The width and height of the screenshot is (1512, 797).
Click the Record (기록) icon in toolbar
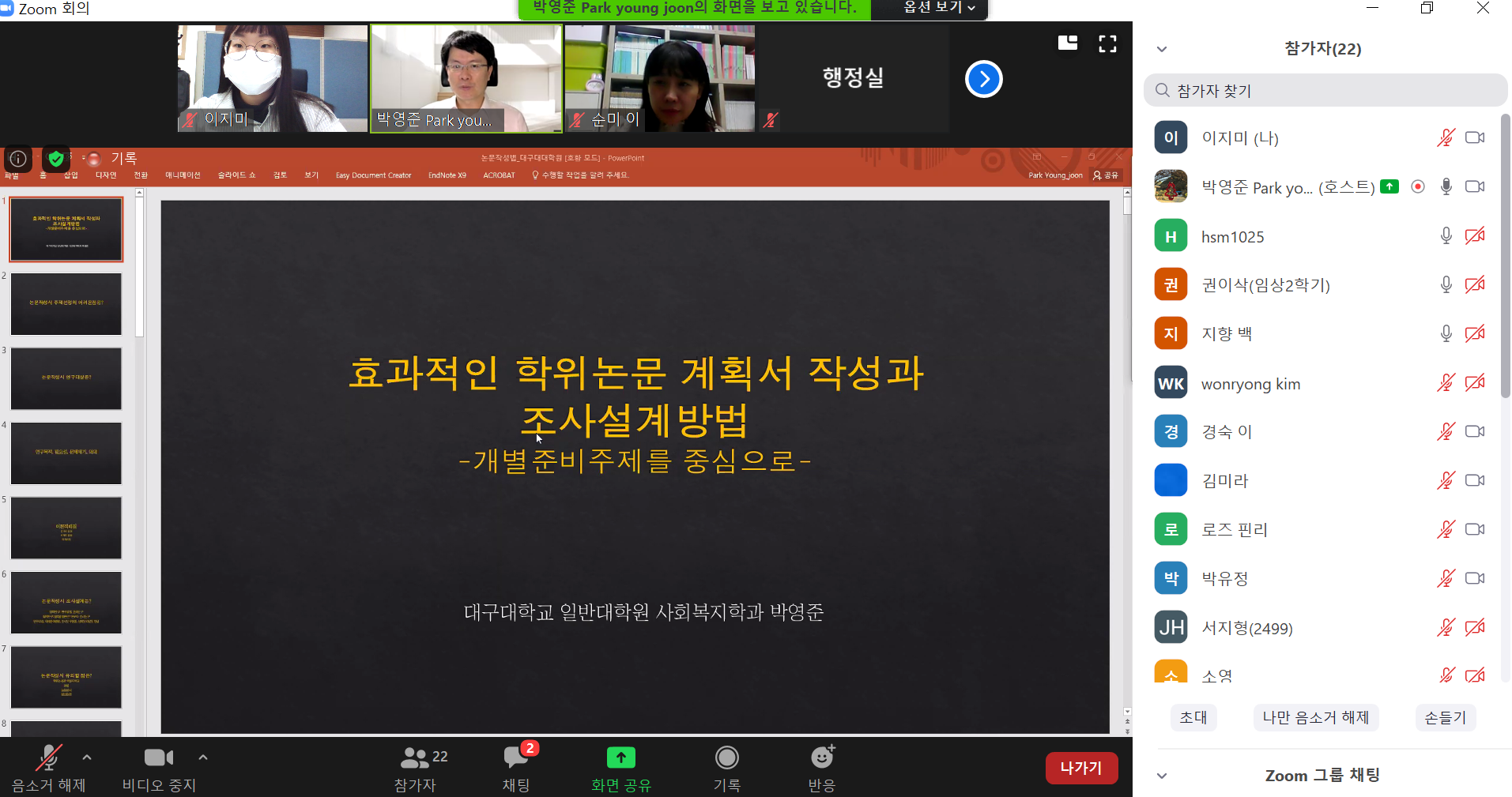726,758
